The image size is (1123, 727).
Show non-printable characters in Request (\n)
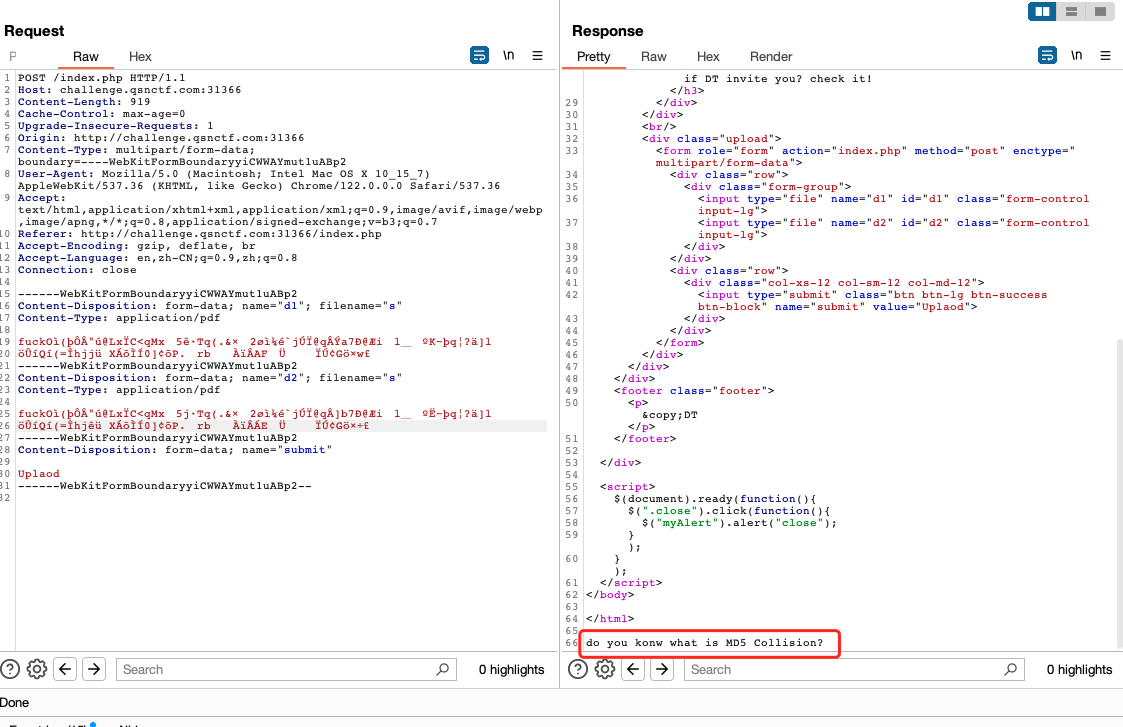[x=508, y=56]
